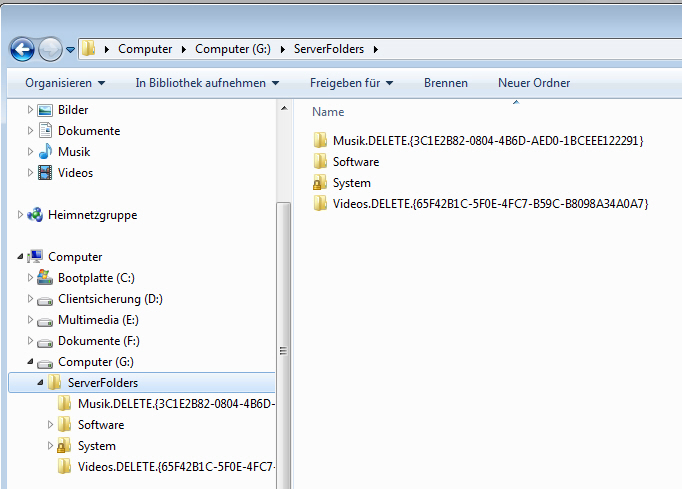Open the recent locations dropdown arrow
Viewport: 682px width, 489px height.
coord(71,49)
